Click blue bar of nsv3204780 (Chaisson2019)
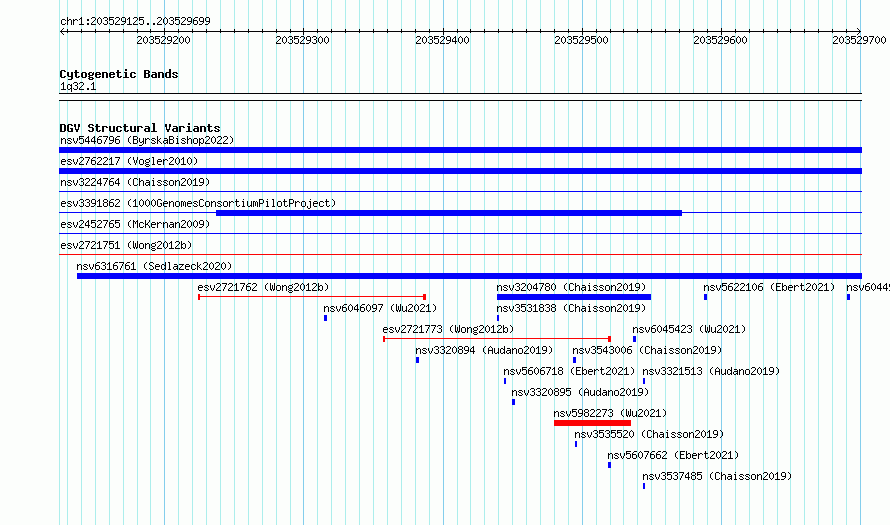 [574, 297]
